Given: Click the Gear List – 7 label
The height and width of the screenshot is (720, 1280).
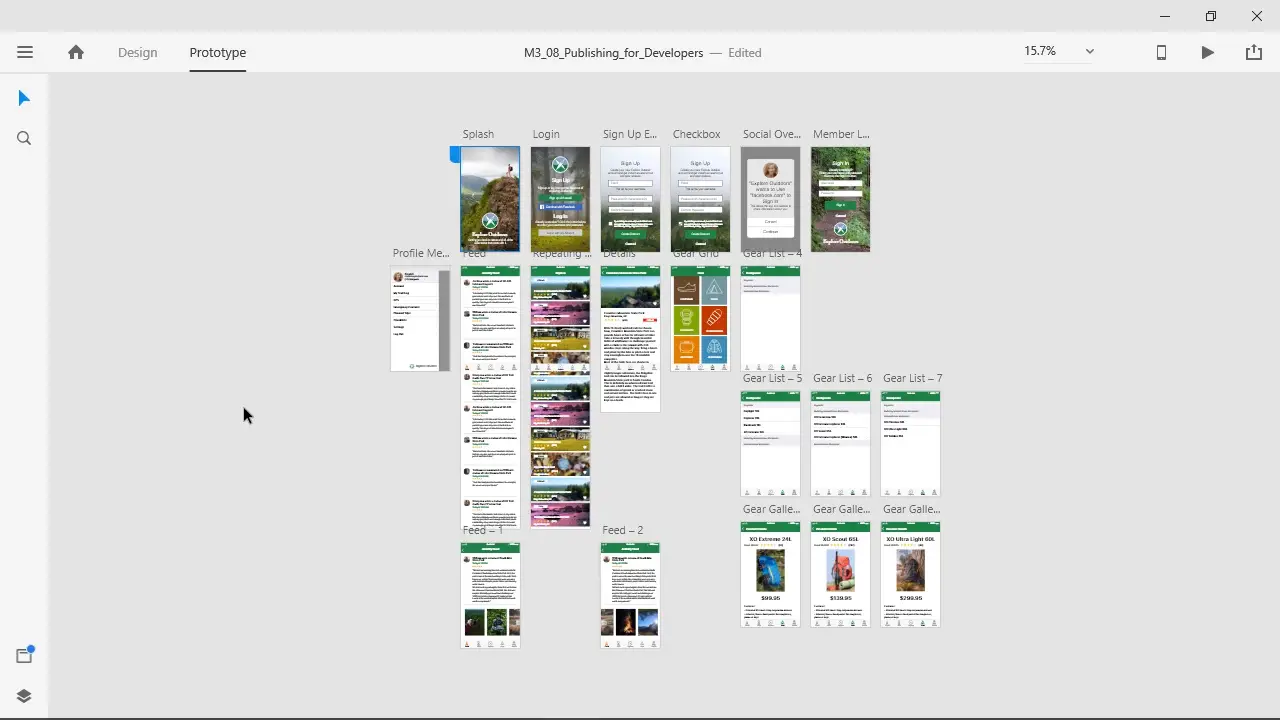Looking at the screenshot, I should pyautogui.click(x=912, y=378).
